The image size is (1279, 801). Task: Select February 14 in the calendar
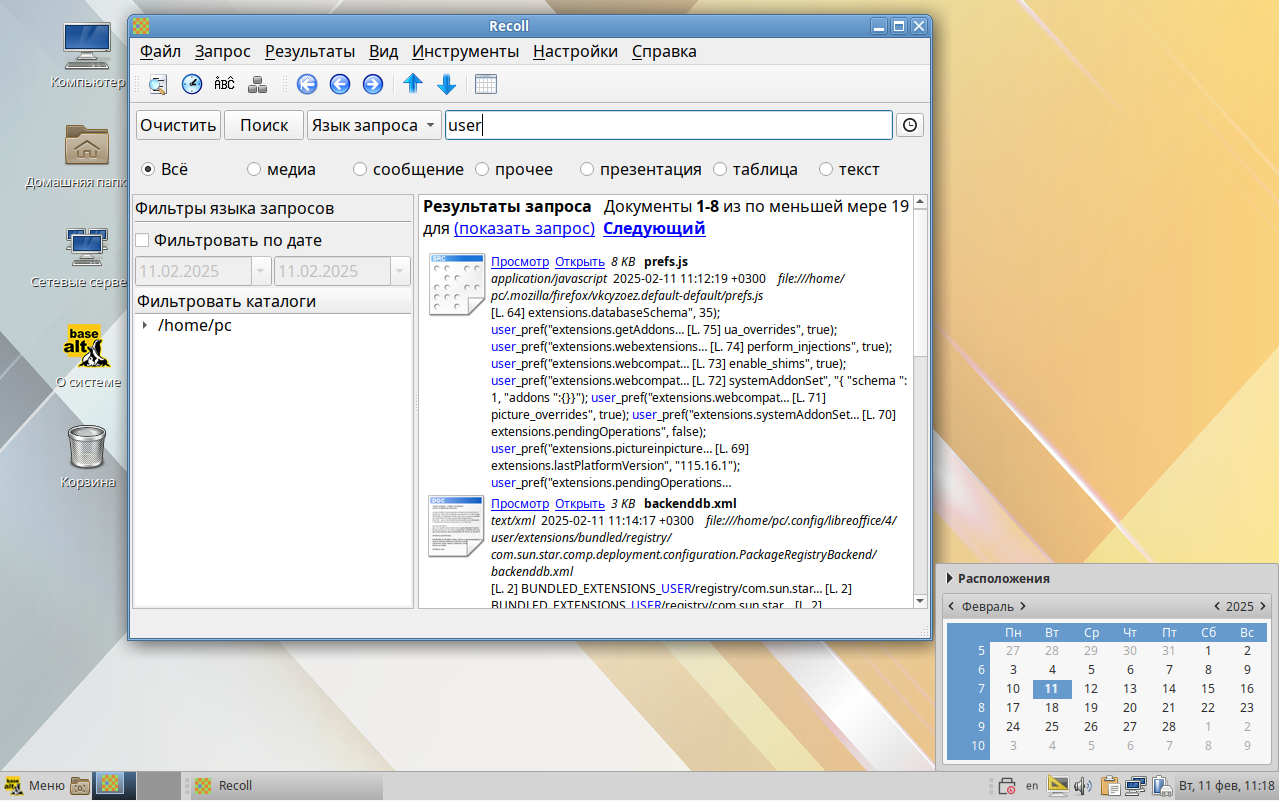click(x=1168, y=688)
